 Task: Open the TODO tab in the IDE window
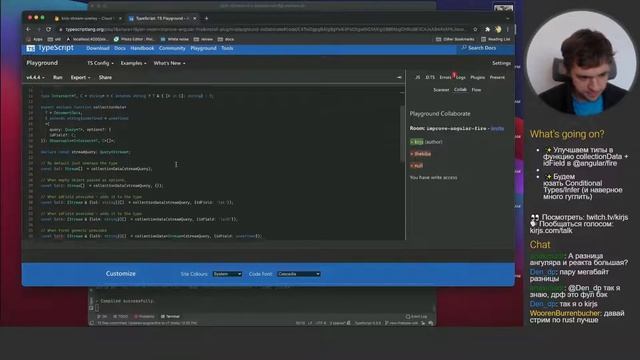click(120, 316)
